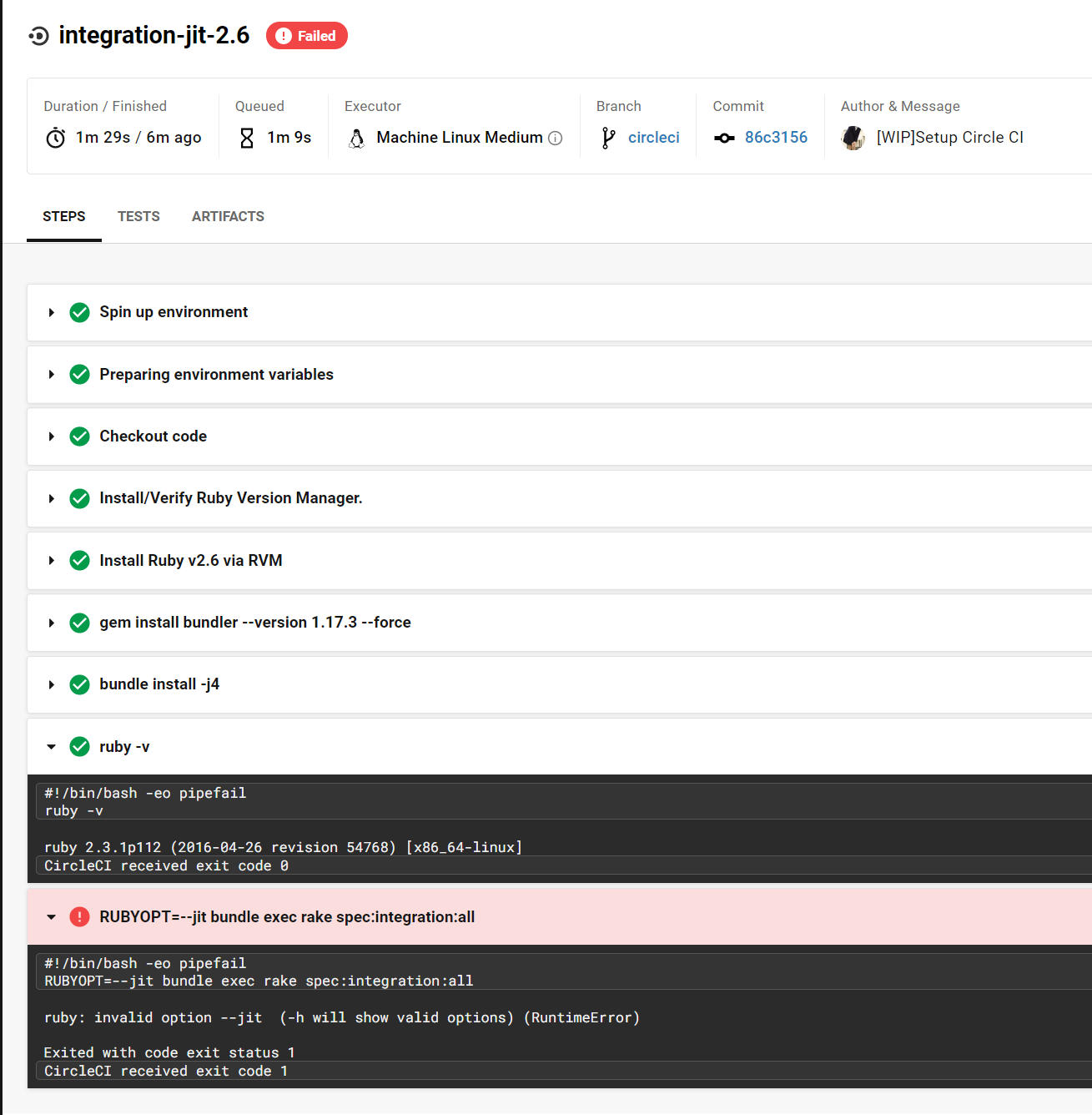Expand the bundle install -j4 step
Screen dimensions: 1092x1115
tap(52, 684)
